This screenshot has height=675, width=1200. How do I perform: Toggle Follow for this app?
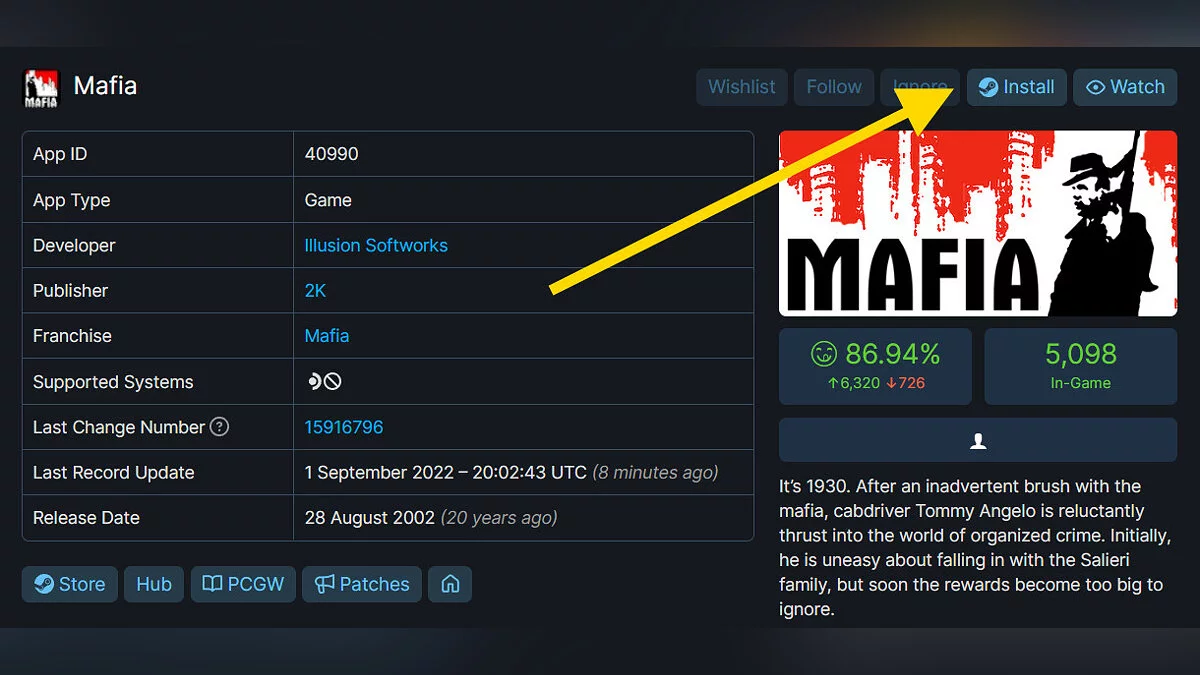tap(834, 87)
